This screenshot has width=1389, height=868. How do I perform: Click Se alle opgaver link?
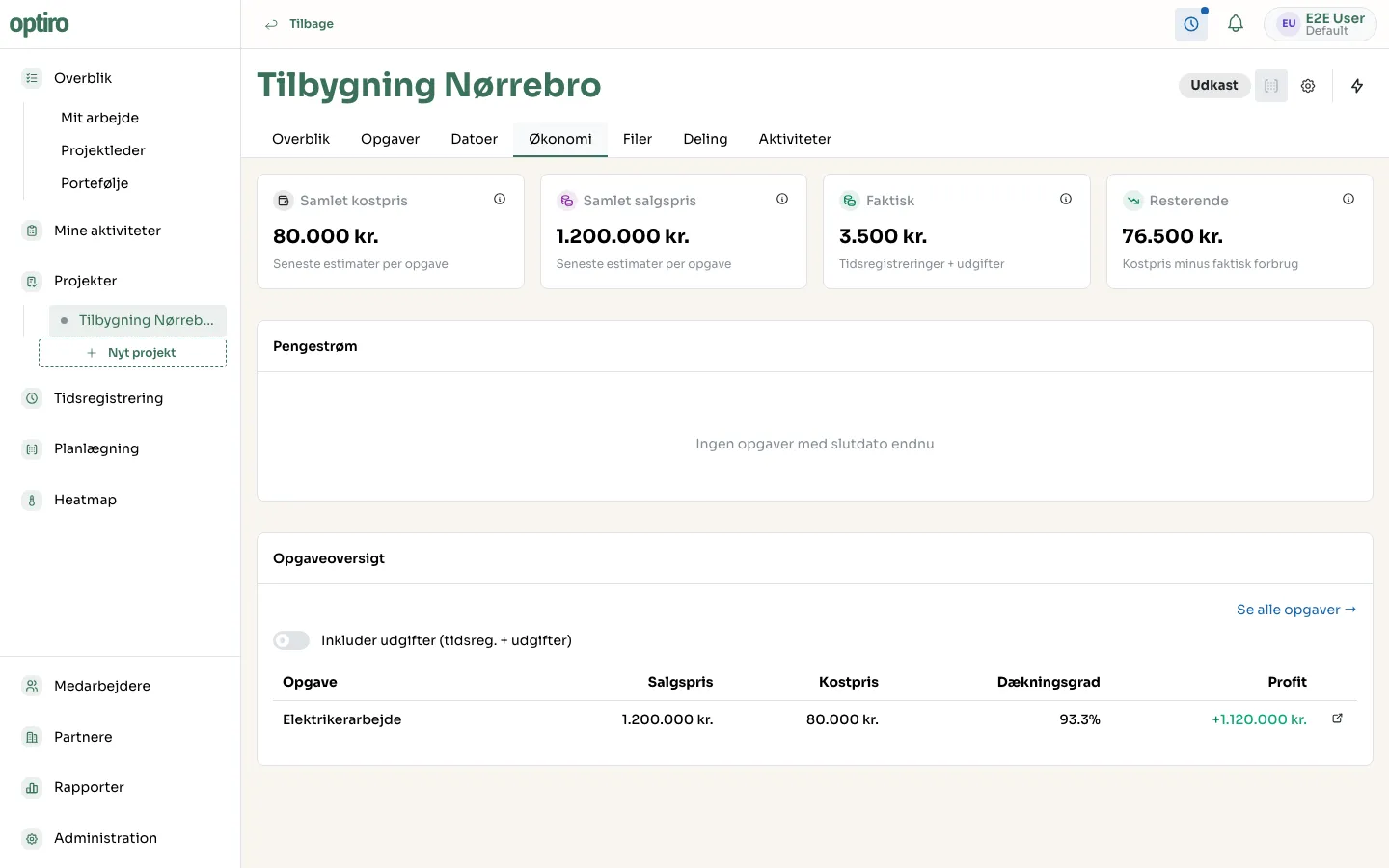click(1296, 610)
